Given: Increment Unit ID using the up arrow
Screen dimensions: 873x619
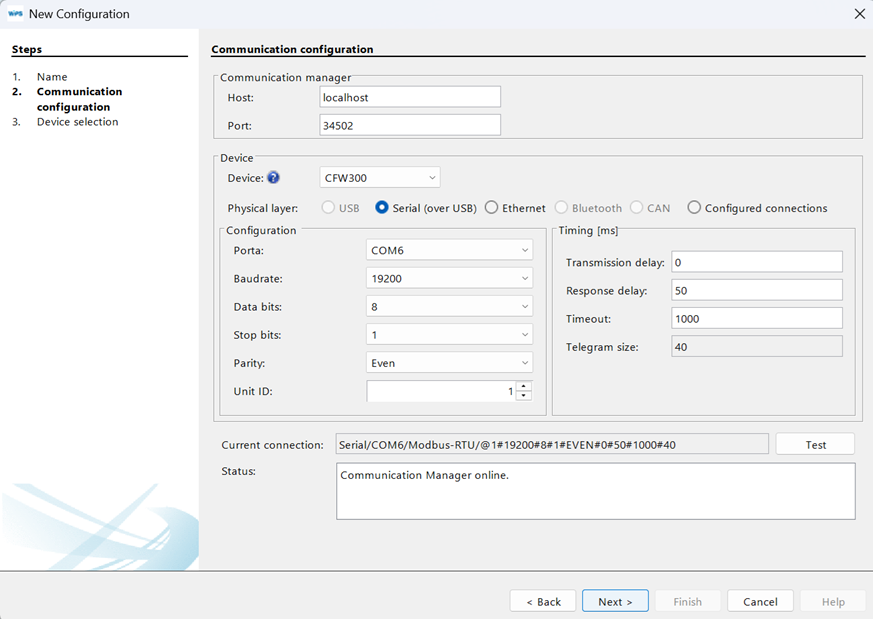Looking at the screenshot, I should coord(523,386).
